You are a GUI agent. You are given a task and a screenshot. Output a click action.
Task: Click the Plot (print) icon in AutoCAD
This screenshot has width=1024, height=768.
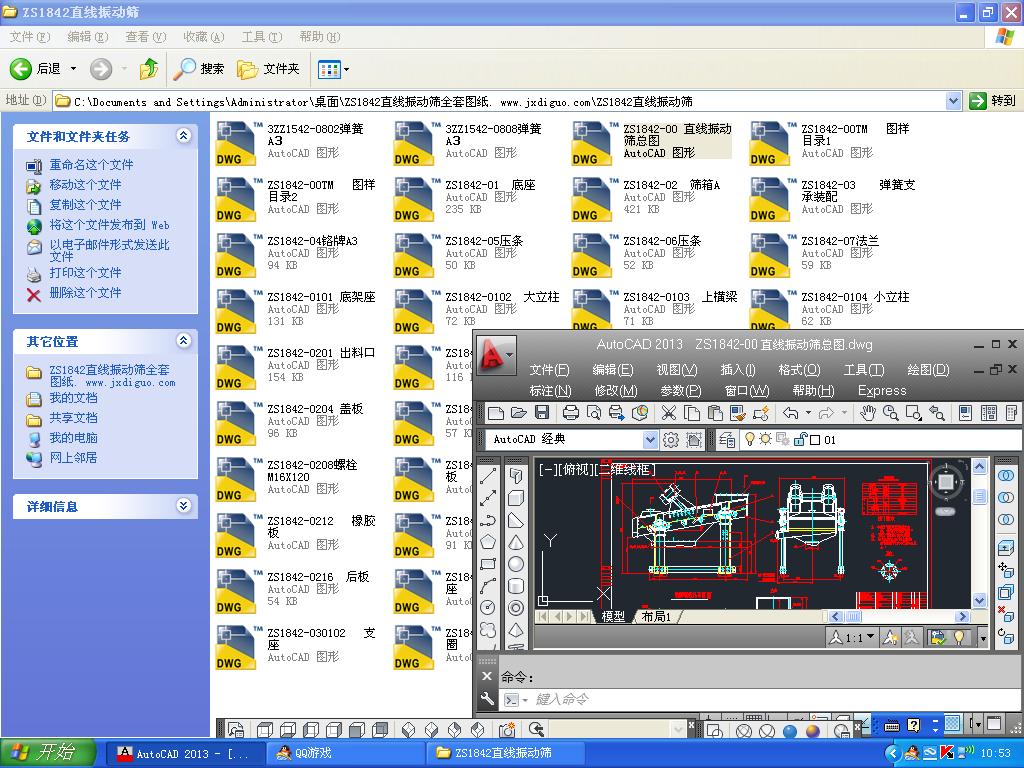pos(571,413)
